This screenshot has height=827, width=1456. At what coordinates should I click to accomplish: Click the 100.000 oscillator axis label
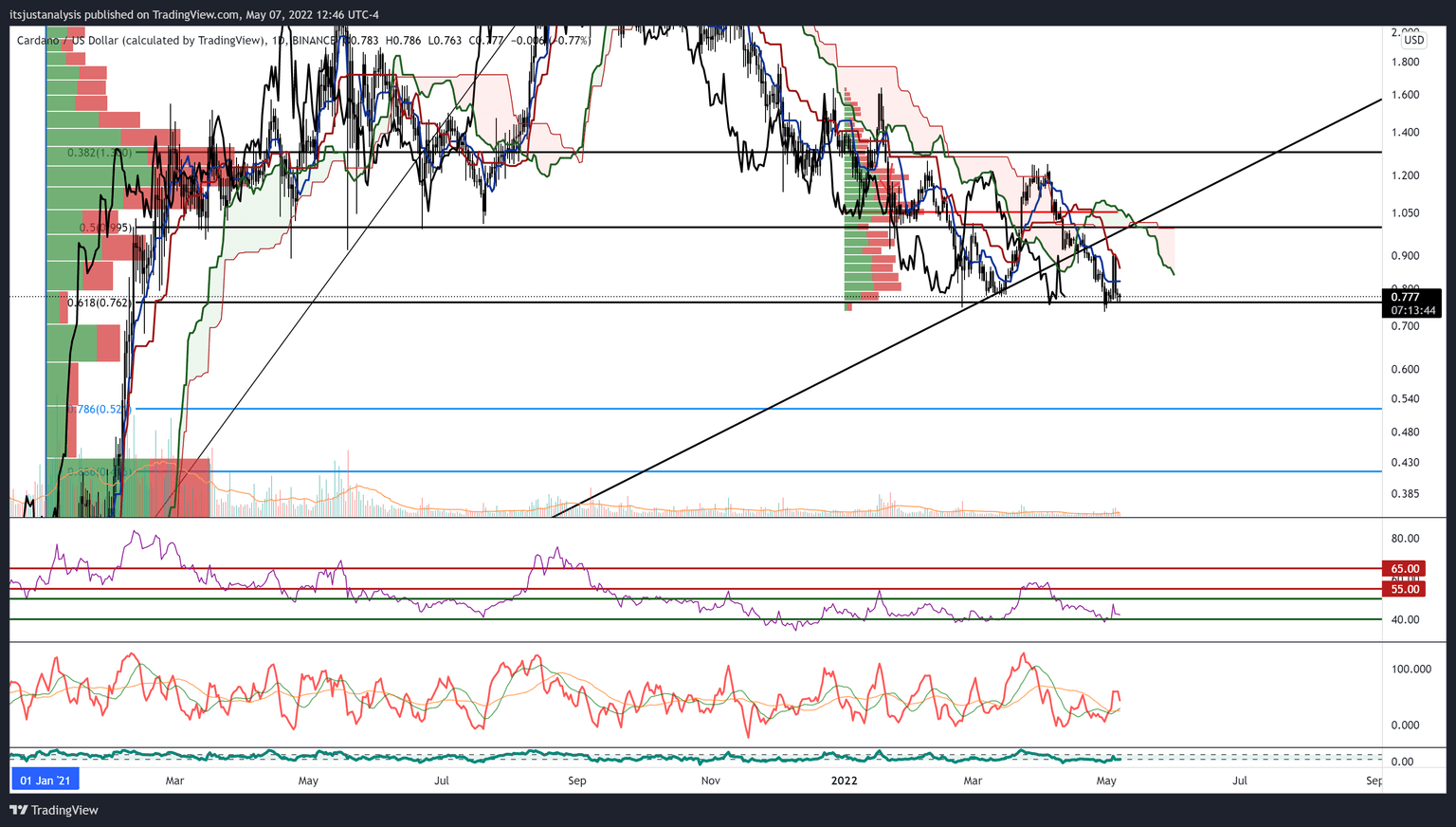[1410, 669]
